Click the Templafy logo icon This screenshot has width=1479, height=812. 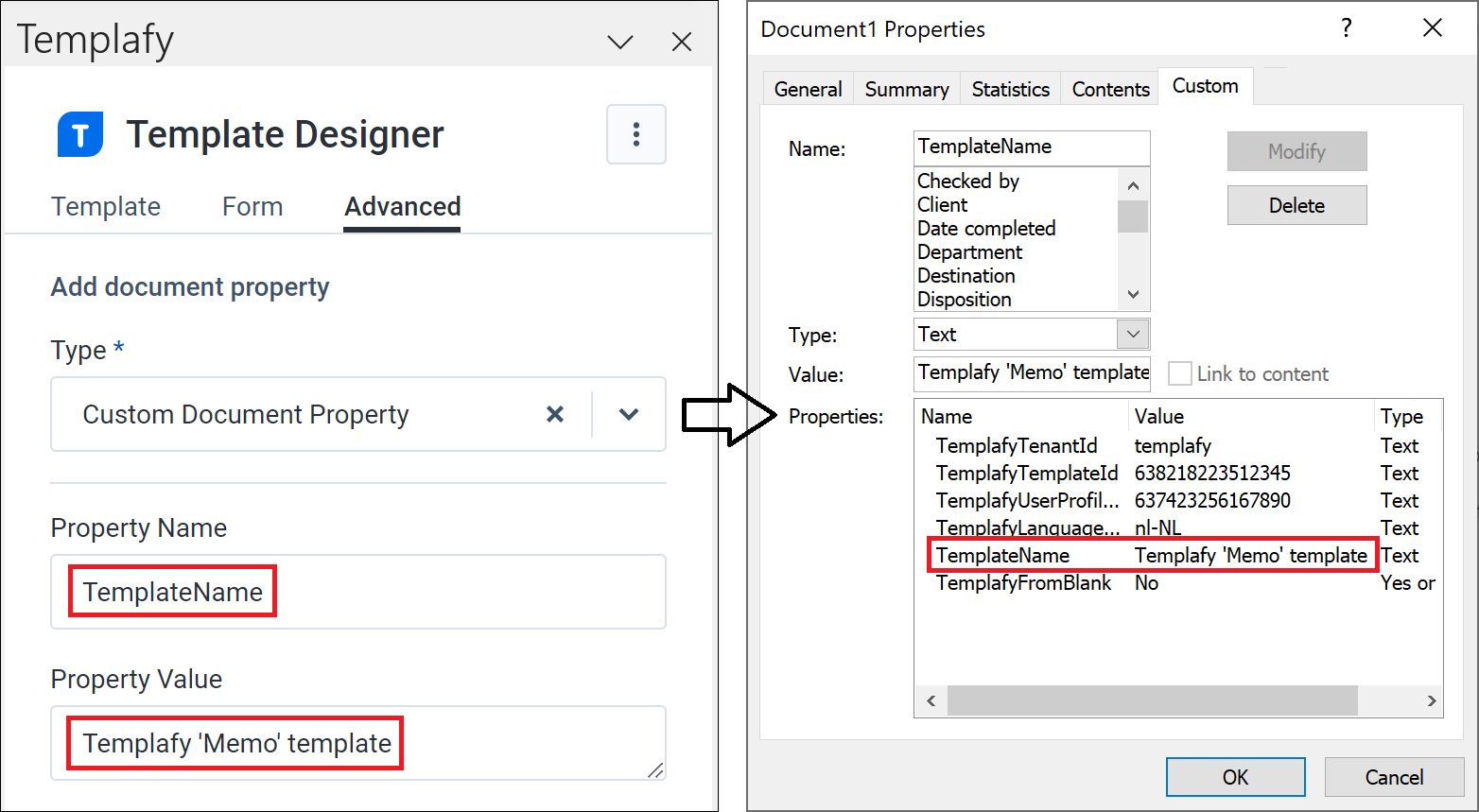(x=79, y=134)
